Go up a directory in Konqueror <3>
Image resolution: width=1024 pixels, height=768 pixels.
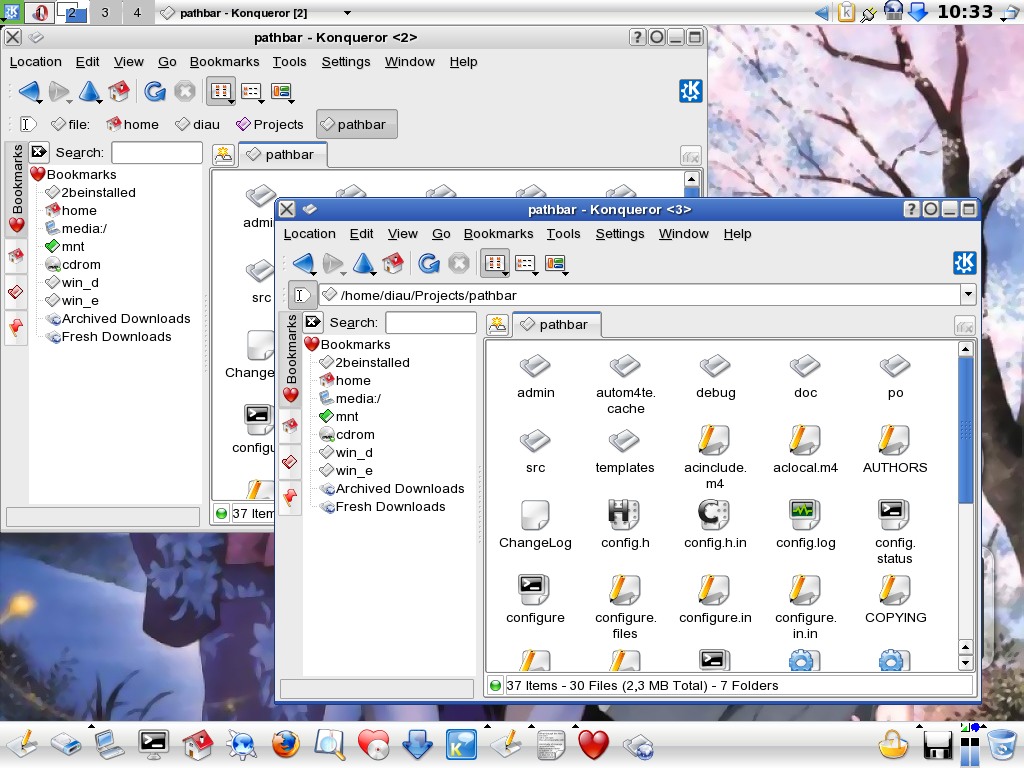[363, 263]
